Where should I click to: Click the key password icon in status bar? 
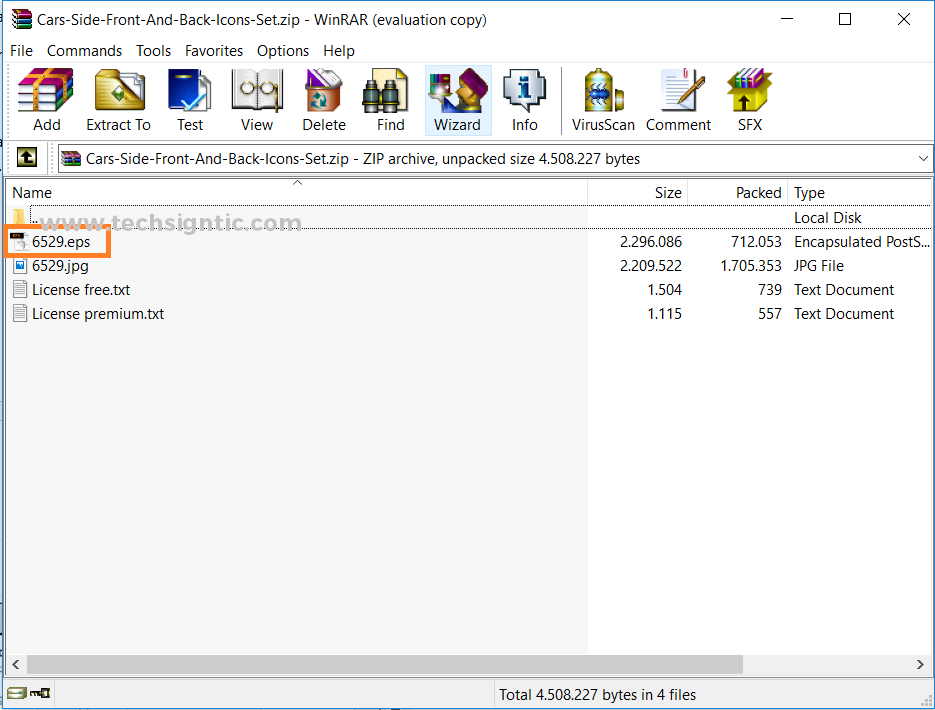coord(40,693)
